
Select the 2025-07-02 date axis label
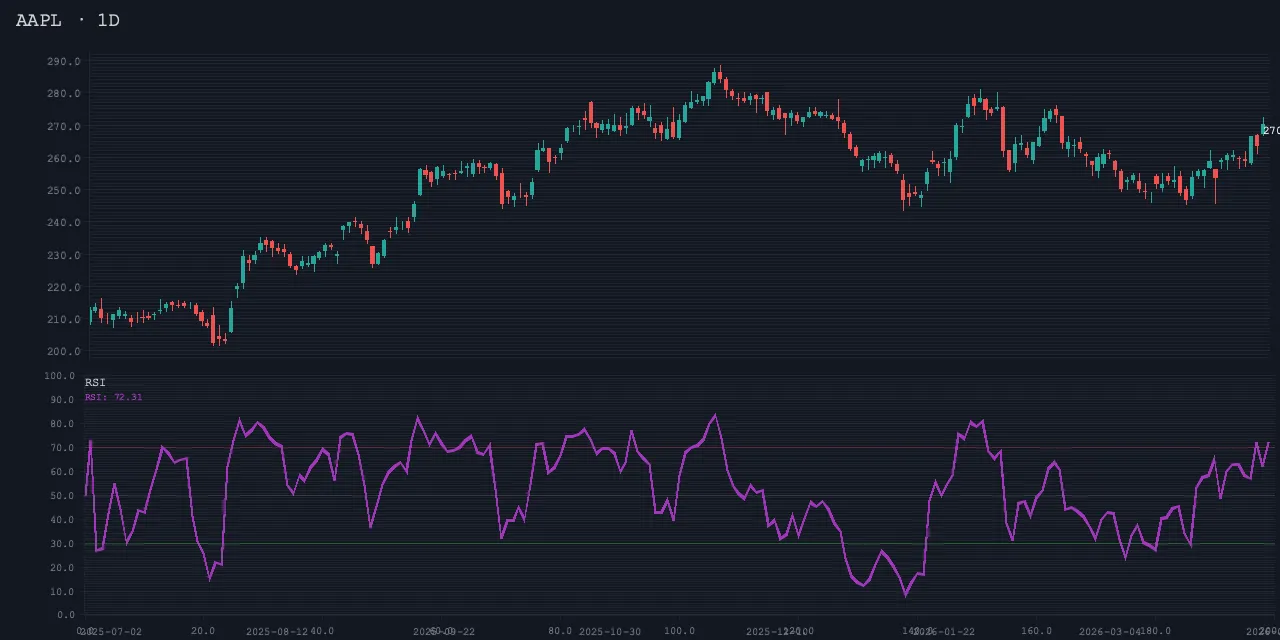(111, 632)
